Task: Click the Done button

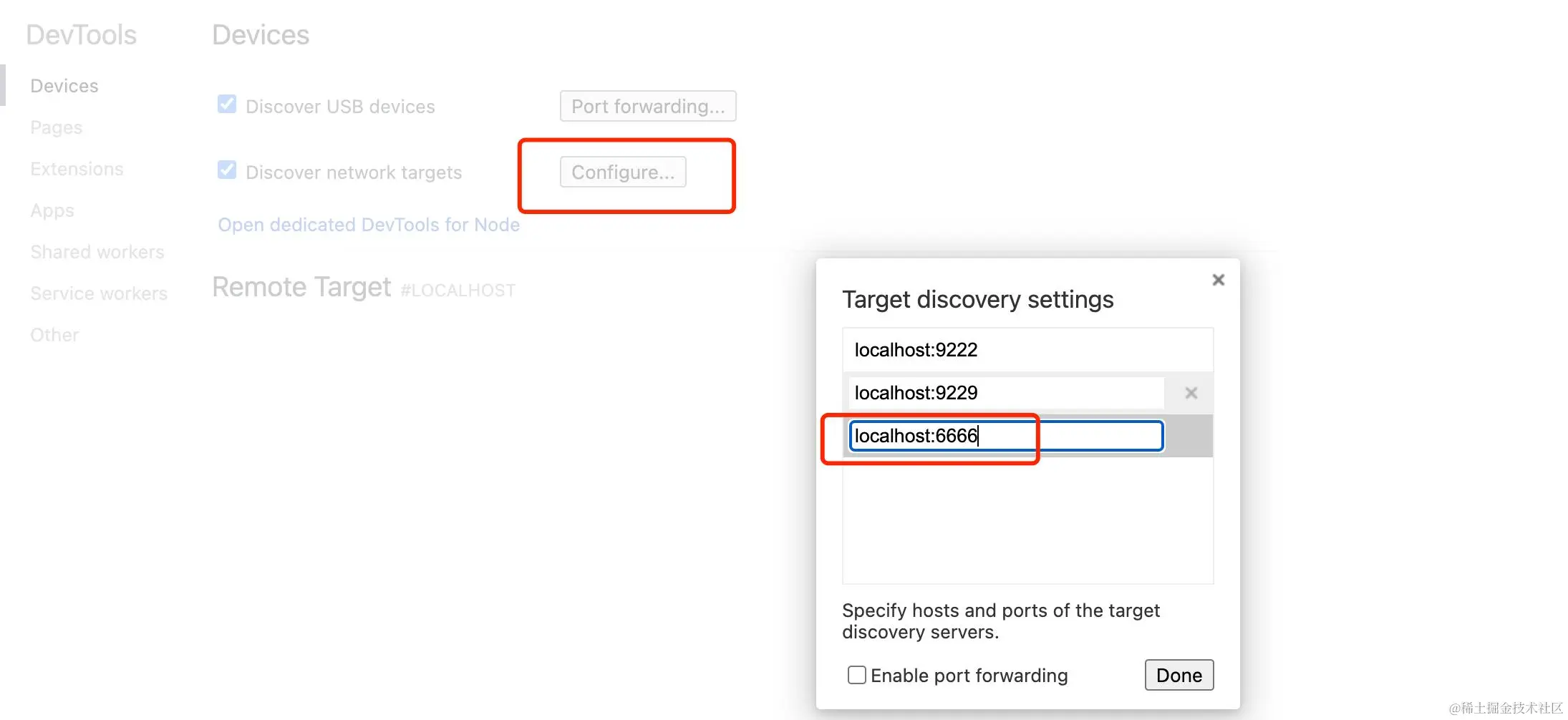Action: click(1179, 675)
